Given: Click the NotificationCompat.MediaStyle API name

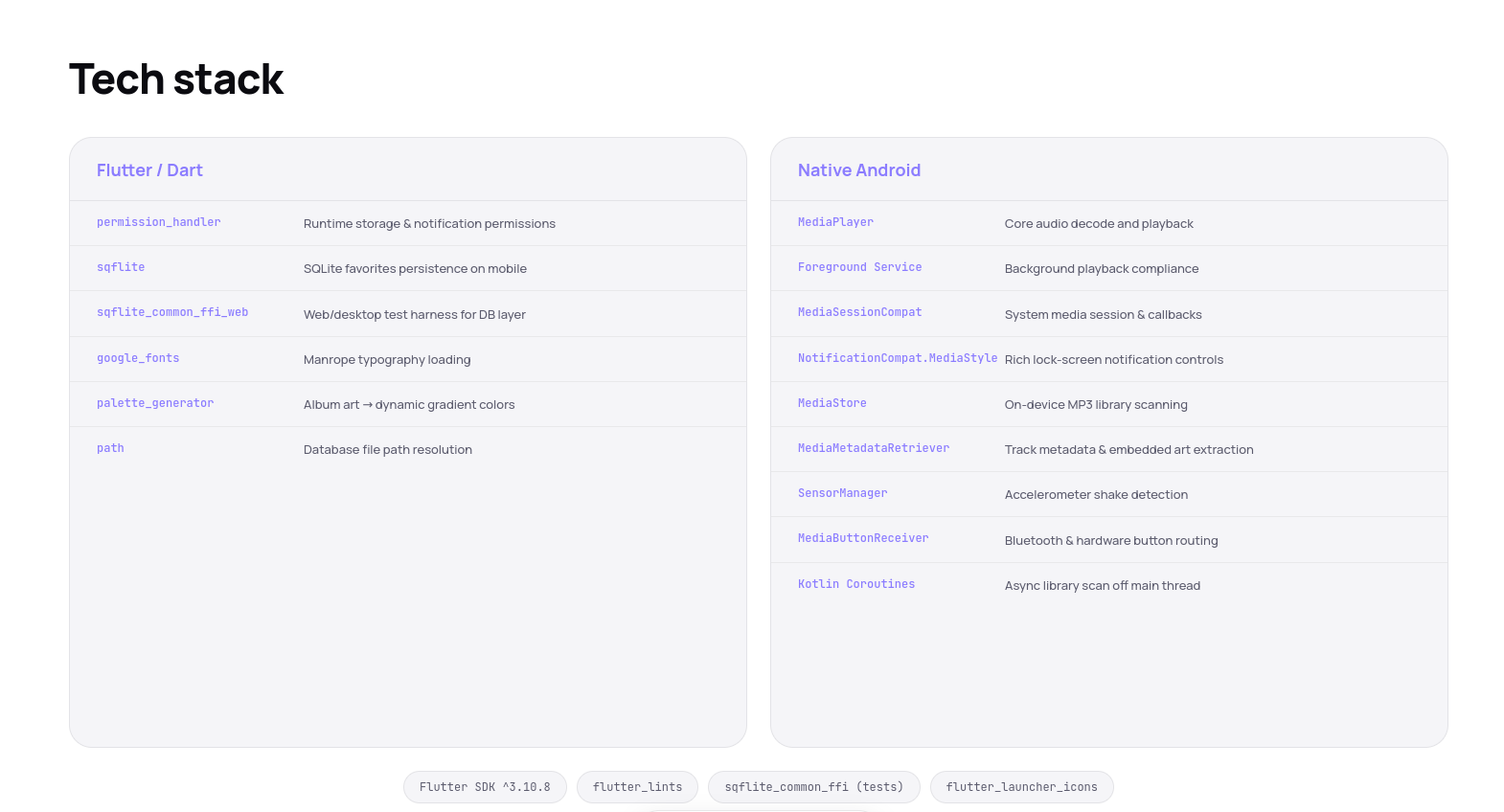Looking at the screenshot, I should click(x=898, y=358).
